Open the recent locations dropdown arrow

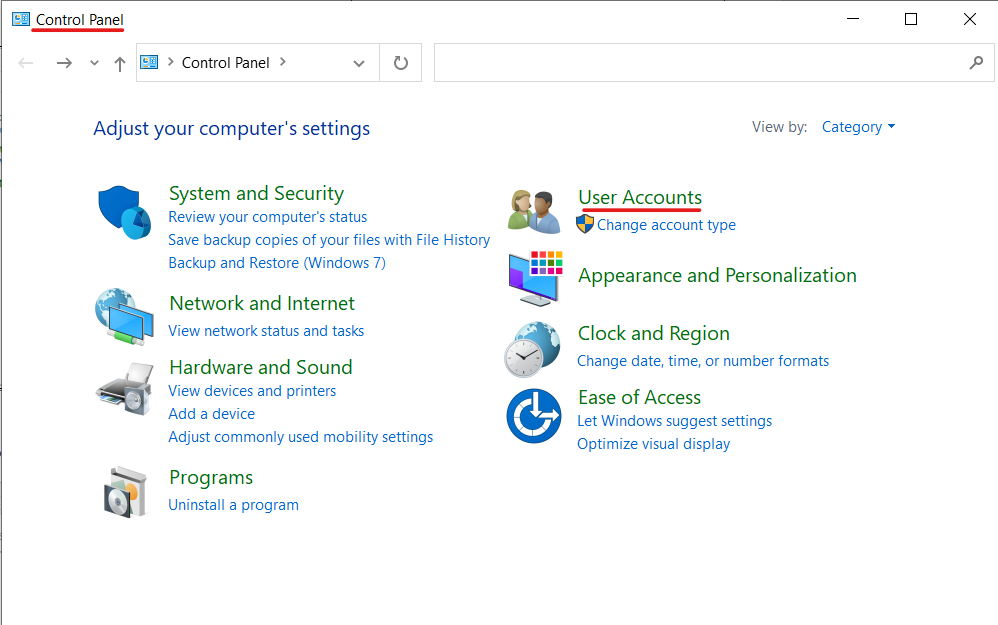pyautogui.click(x=95, y=63)
